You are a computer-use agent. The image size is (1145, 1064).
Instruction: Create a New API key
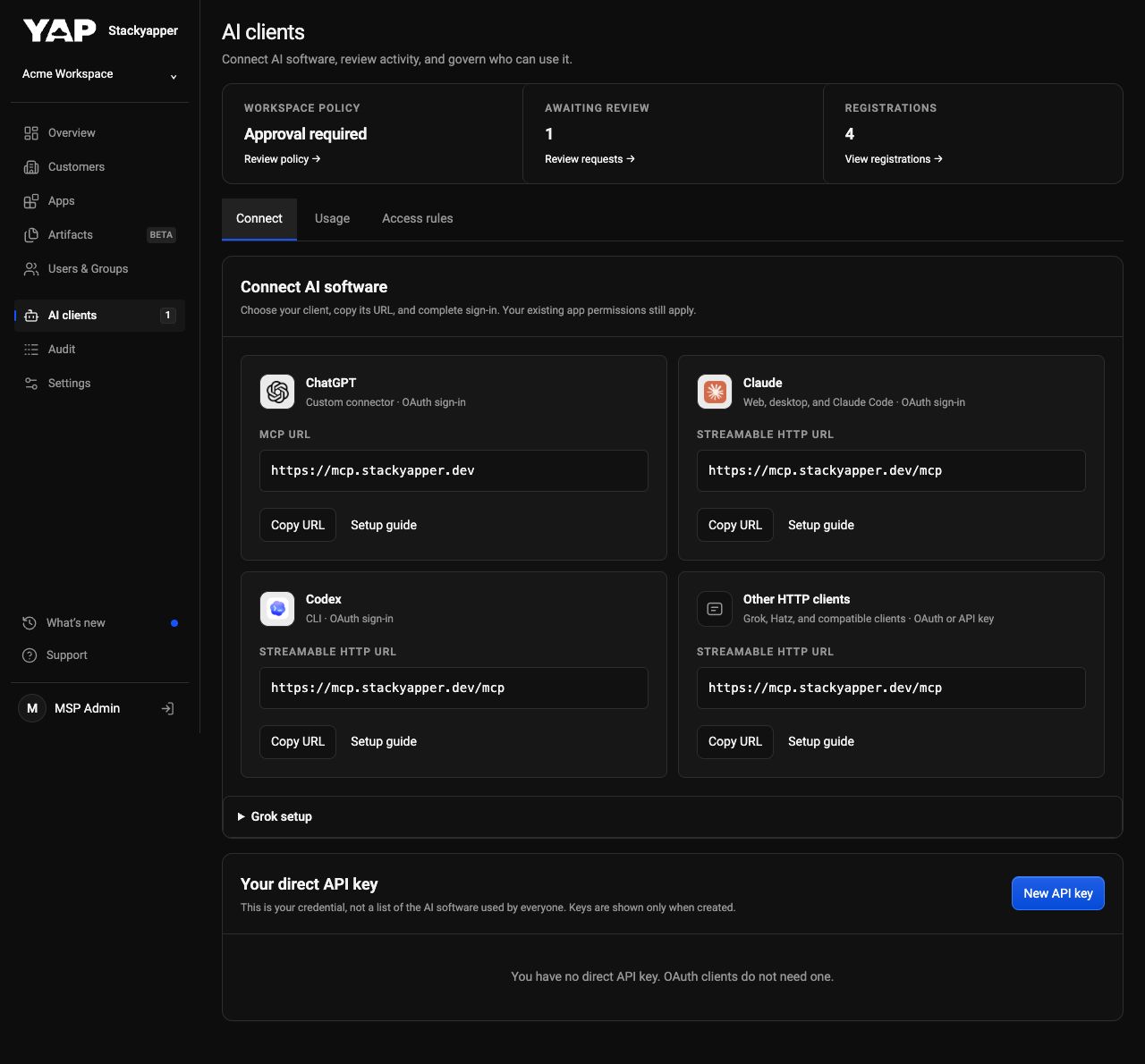[x=1058, y=893]
